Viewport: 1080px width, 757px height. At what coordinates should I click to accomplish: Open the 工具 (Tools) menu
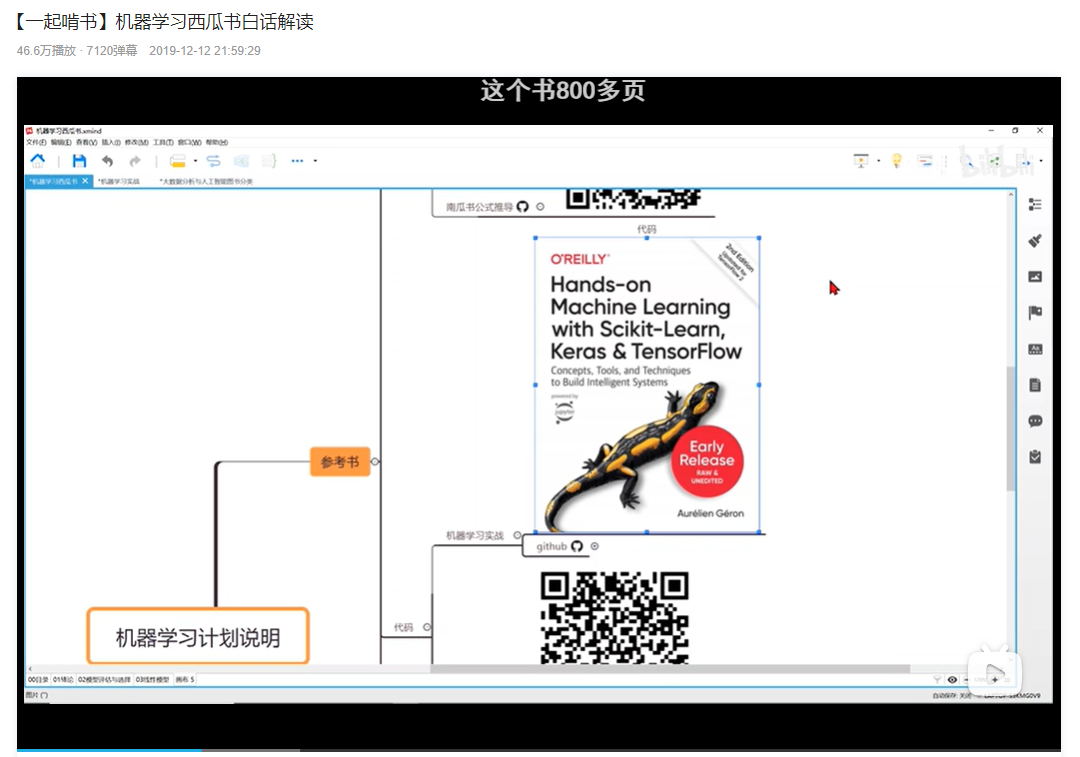[x=163, y=143]
